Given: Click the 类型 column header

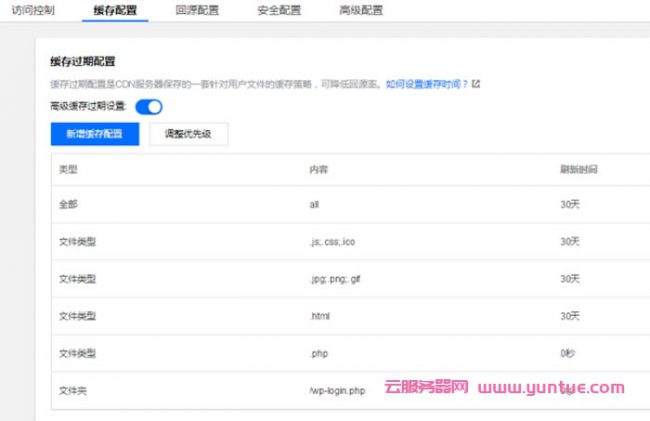Looking at the screenshot, I should pos(68,168).
